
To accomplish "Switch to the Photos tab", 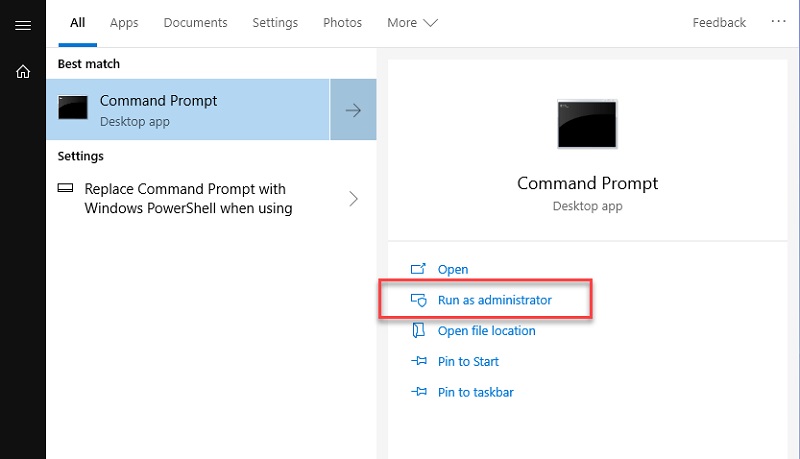I will [x=342, y=23].
